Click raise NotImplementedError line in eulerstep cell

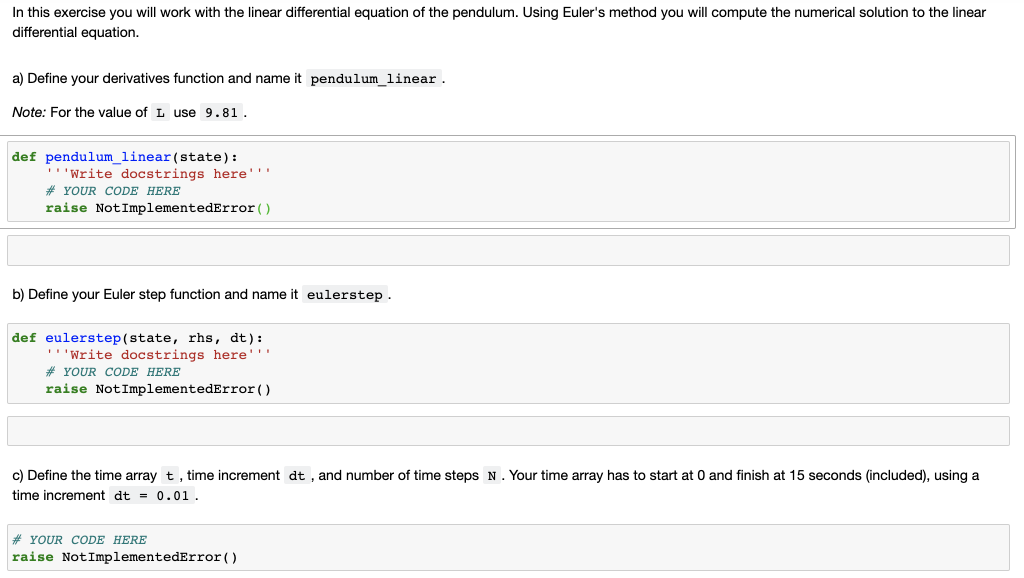(158, 389)
